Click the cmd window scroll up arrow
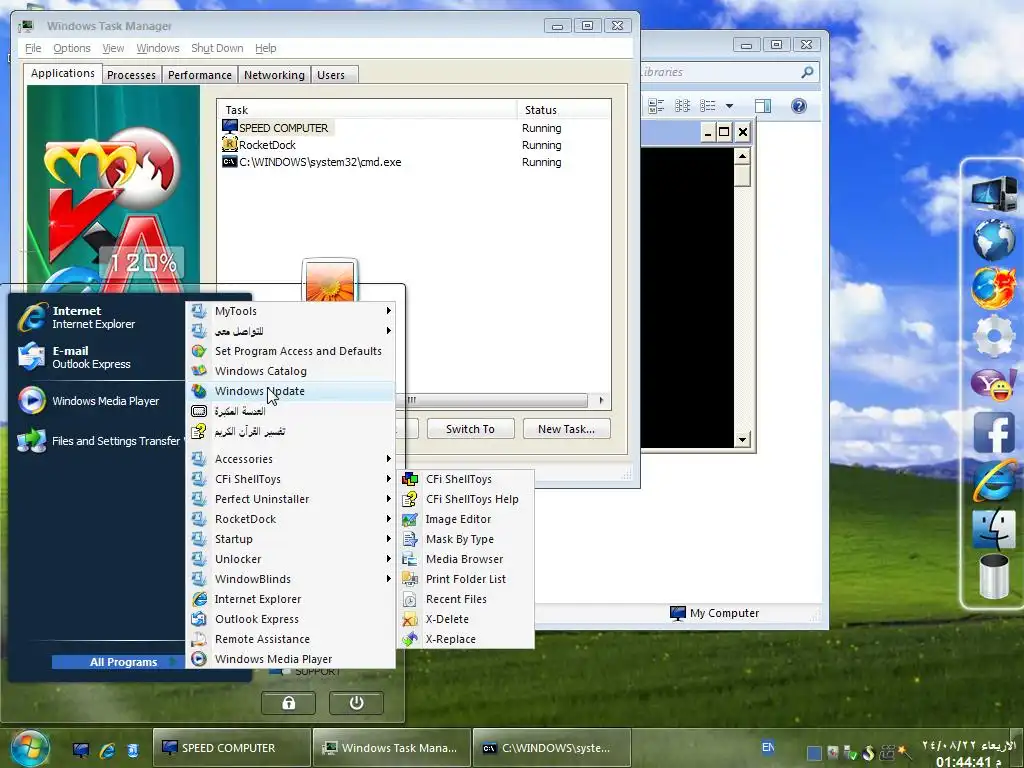 pyautogui.click(x=742, y=156)
